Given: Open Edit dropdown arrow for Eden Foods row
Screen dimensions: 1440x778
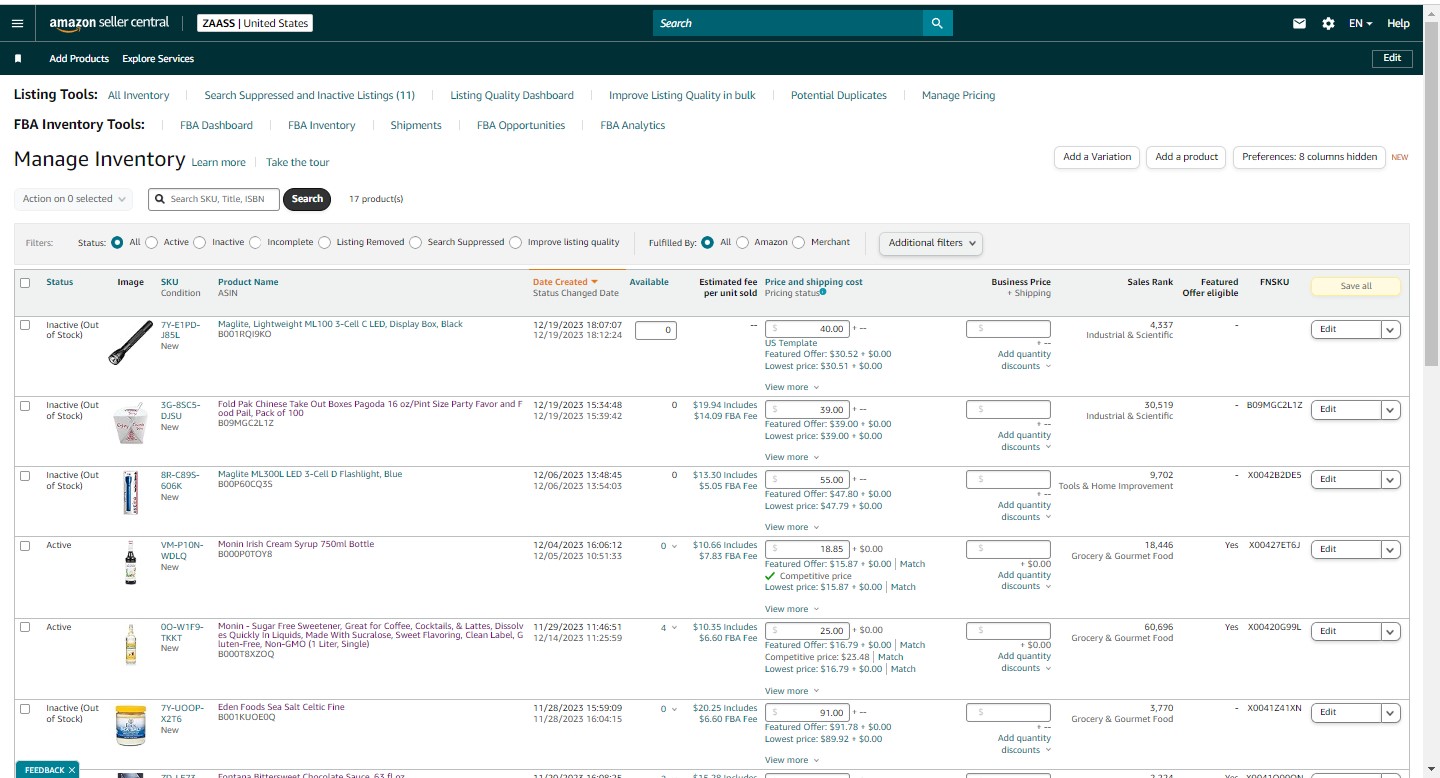Looking at the screenshot, I should (1390, 712).
